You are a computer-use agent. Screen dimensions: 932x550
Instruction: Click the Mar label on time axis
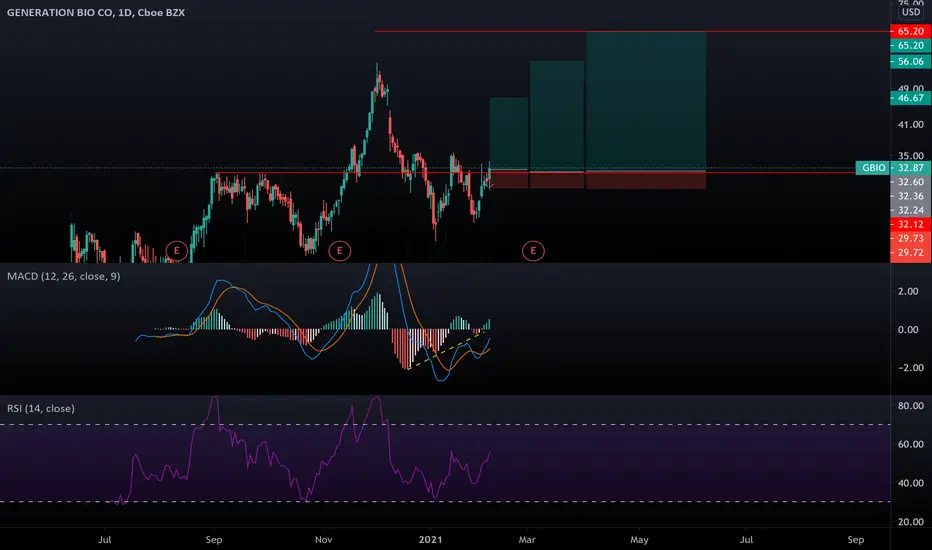[527, 540]
